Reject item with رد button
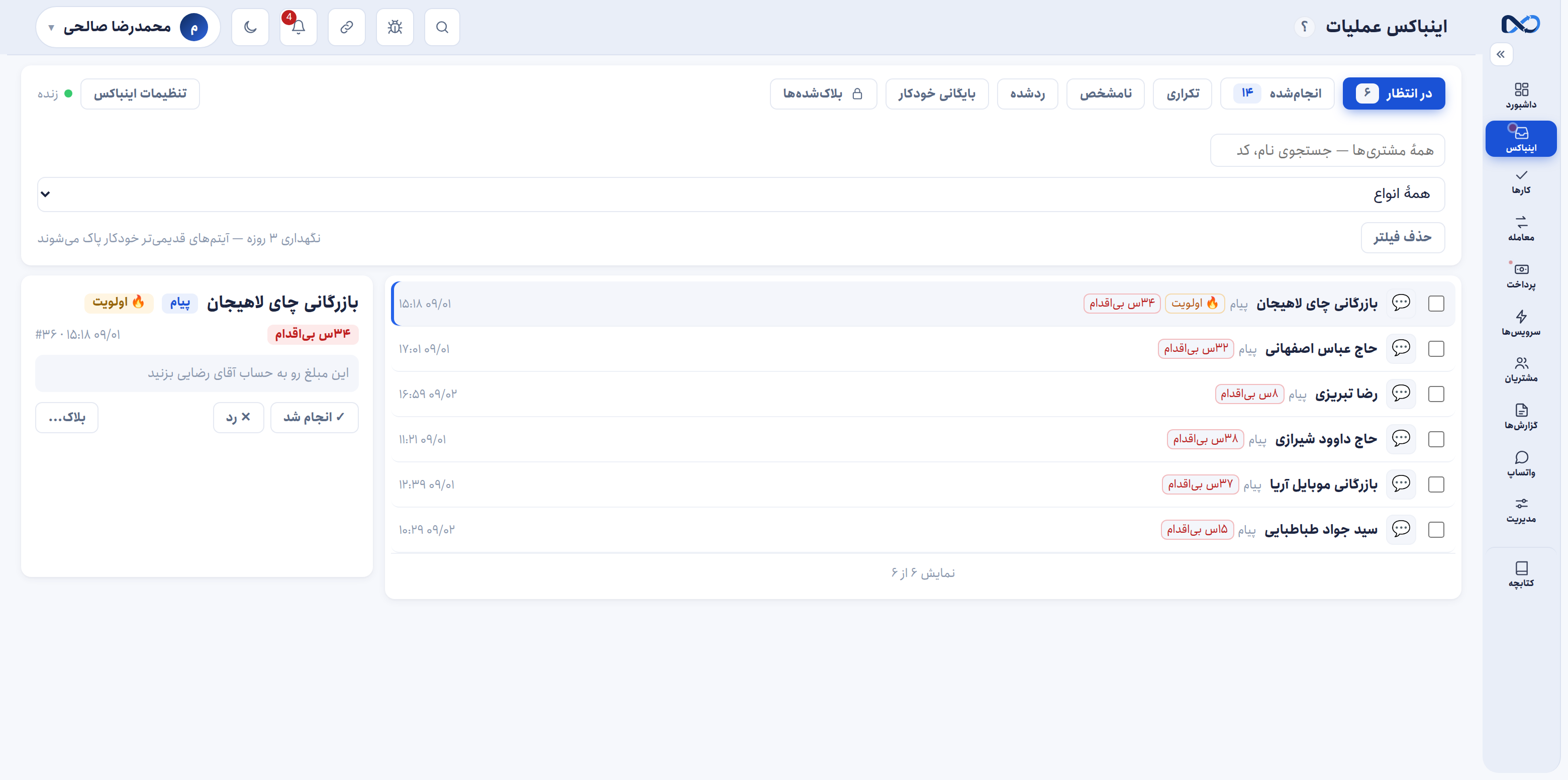The width and height of the screenshot is (1568, 780). tap(239, 418)
